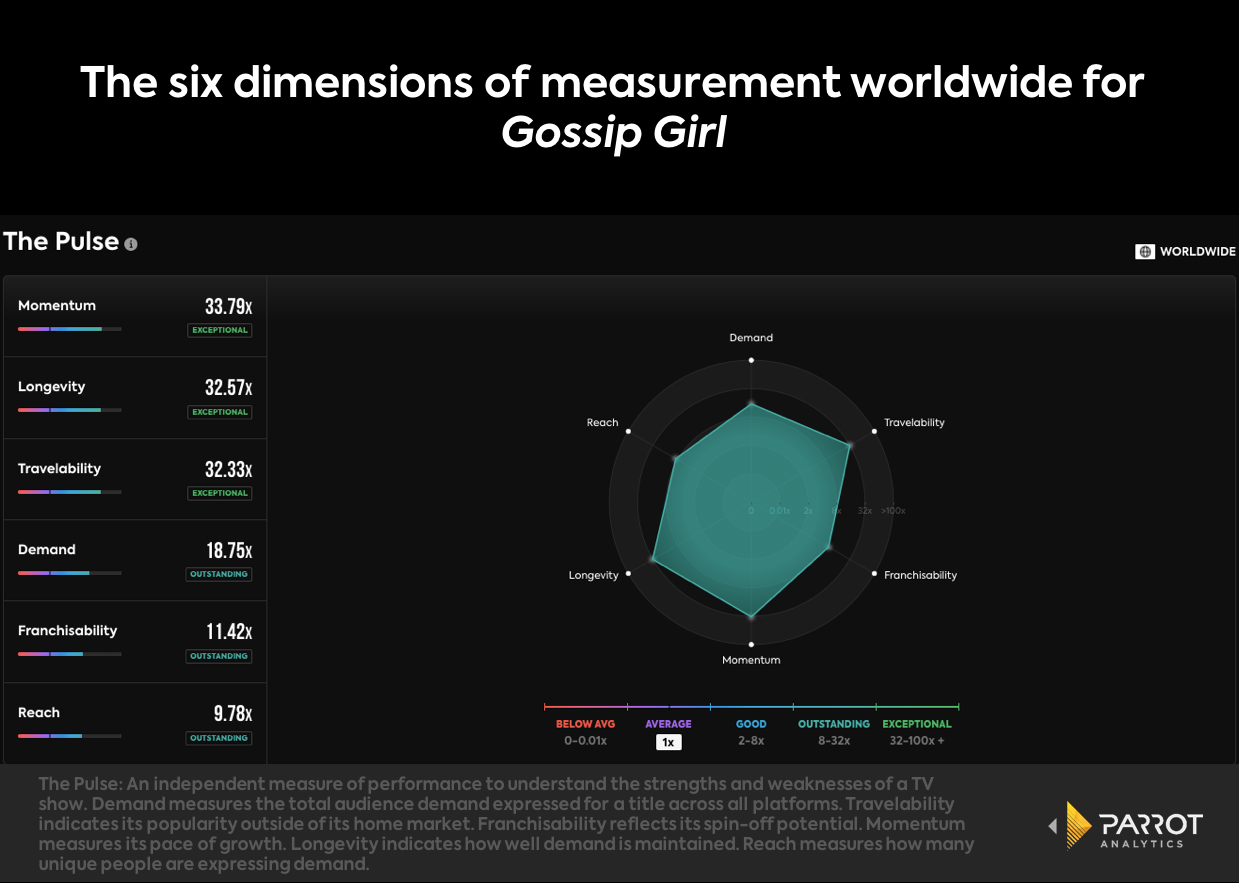This screenshot has width=1239, height=883.
Task: Click the Parrot Analytics logo
Action: coord(1134,826)
